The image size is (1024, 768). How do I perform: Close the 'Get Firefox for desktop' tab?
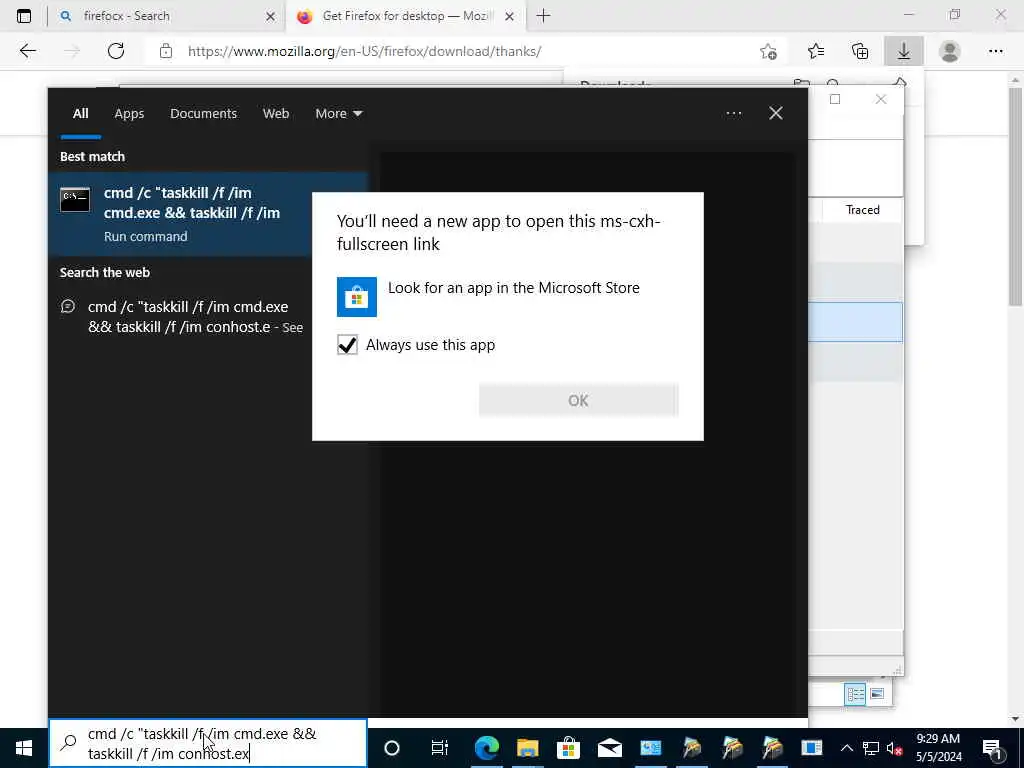pyautogui.click(x=510, y=16)
